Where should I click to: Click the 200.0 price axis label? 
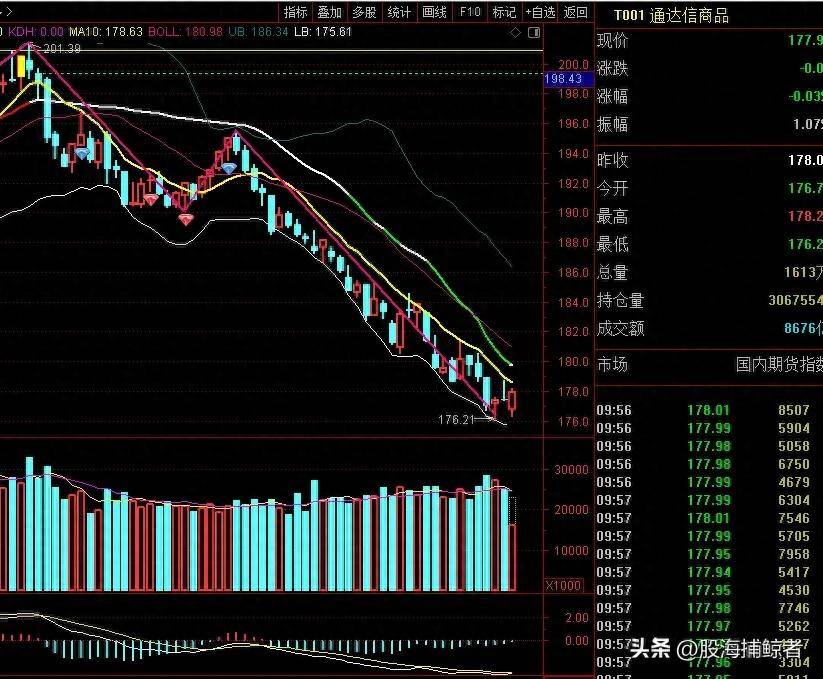pos(573,65)
